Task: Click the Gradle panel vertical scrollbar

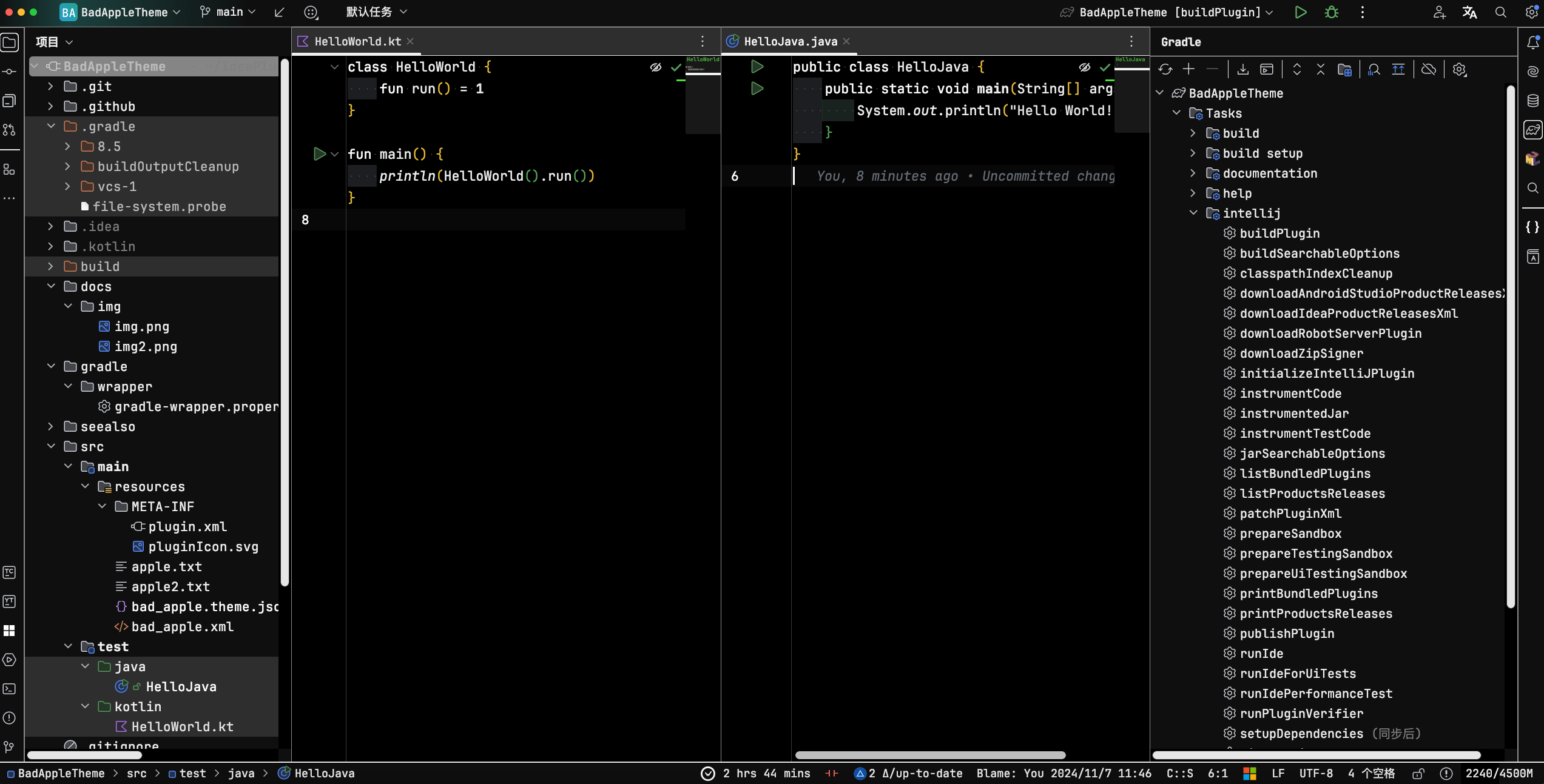Action: pyautogui.click(x=1511, y=346)
